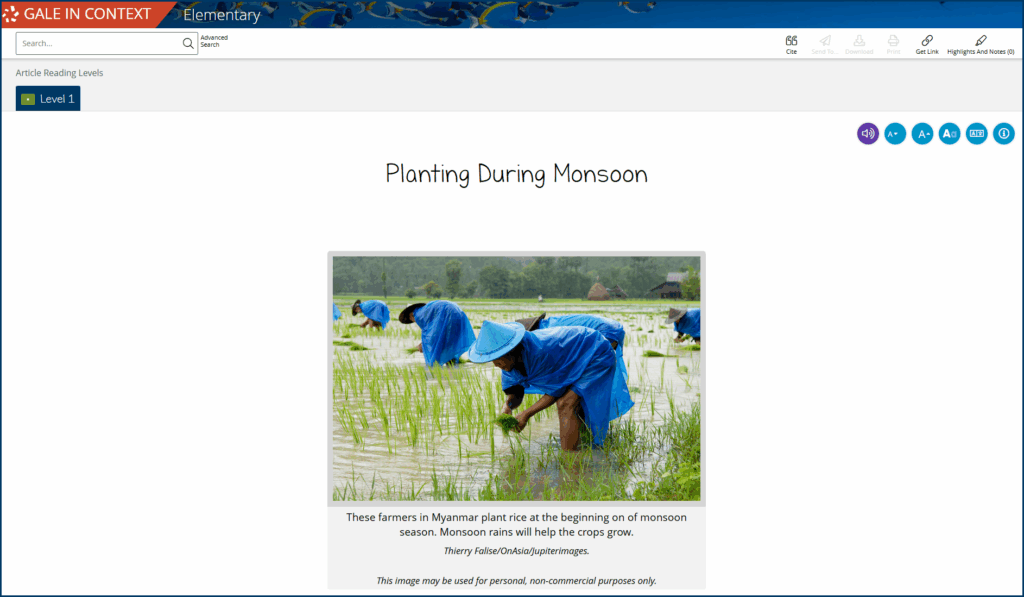Increase the article font size
This screenshot has width=1024, height=597.
click(x=922, y=133)
